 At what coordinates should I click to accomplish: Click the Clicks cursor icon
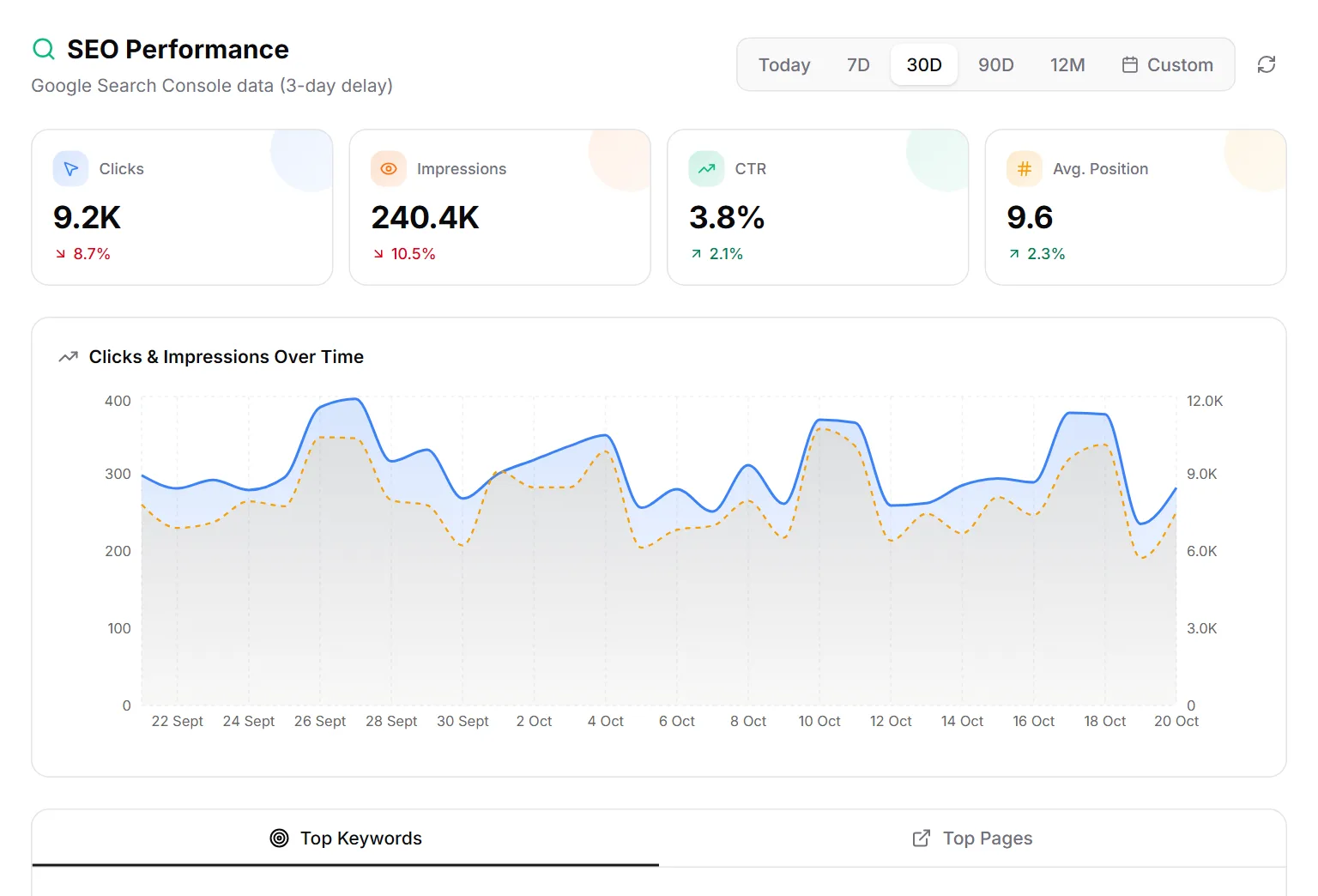tap(70, 169)
